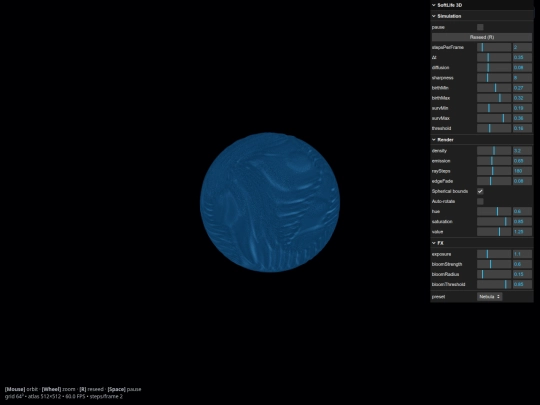Click the blue simulated sphere

(270, 202)
